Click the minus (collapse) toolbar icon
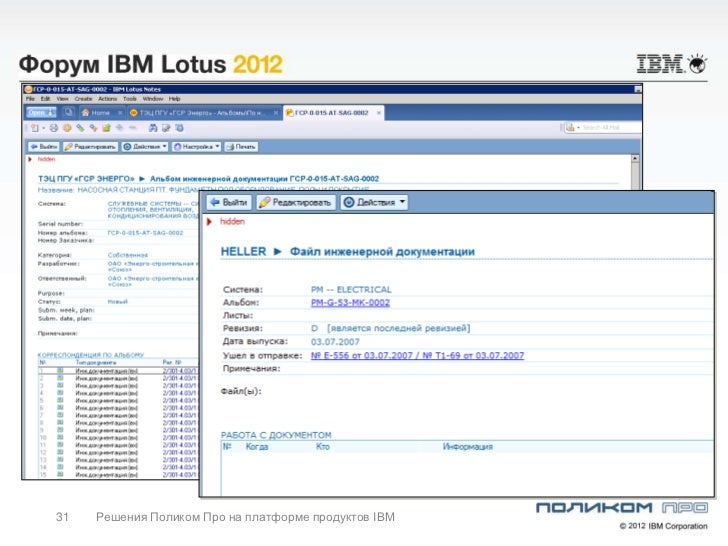The image size is (728, 546). (133, 127)
